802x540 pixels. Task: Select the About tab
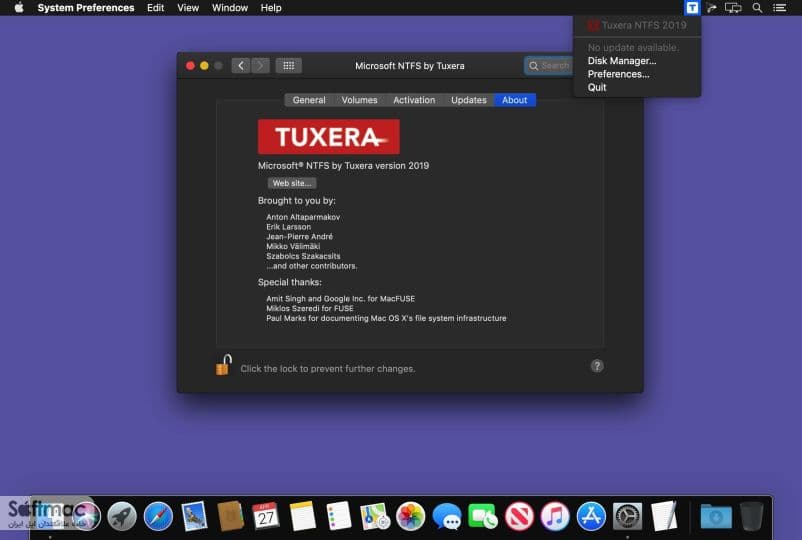point(515,100)
